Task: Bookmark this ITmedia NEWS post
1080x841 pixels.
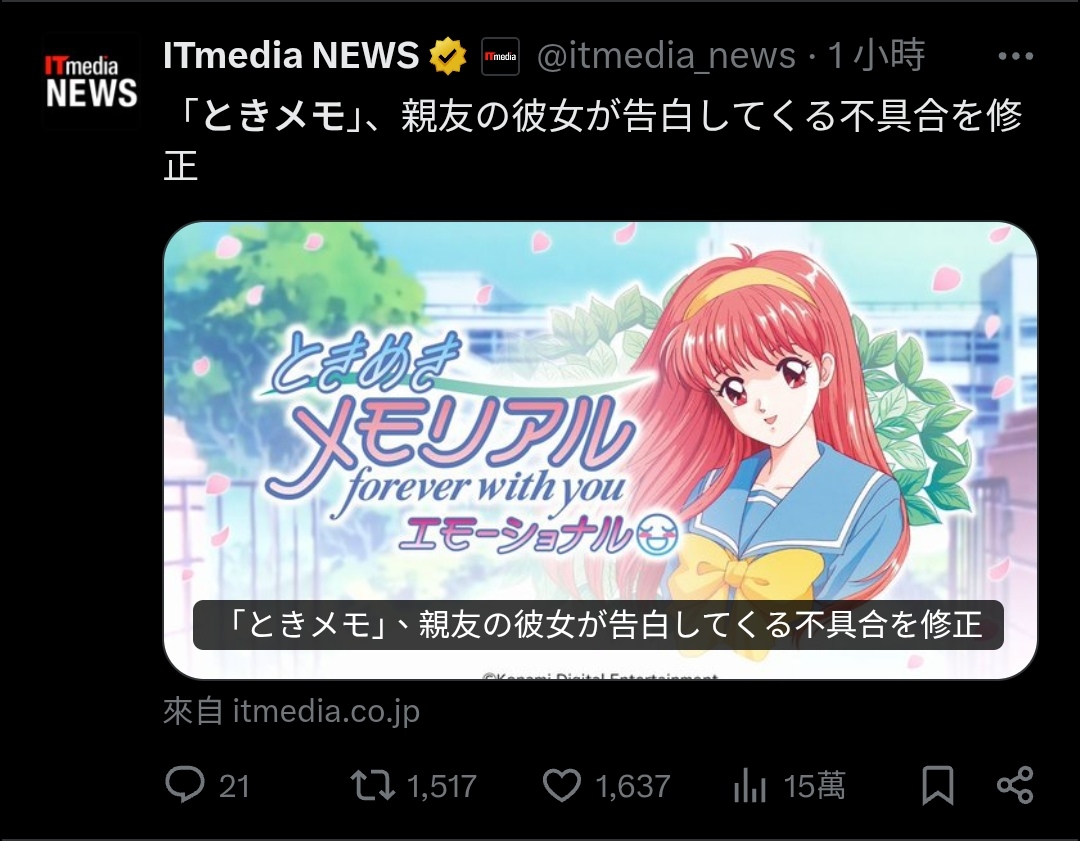Action: [x=937, y=785]
